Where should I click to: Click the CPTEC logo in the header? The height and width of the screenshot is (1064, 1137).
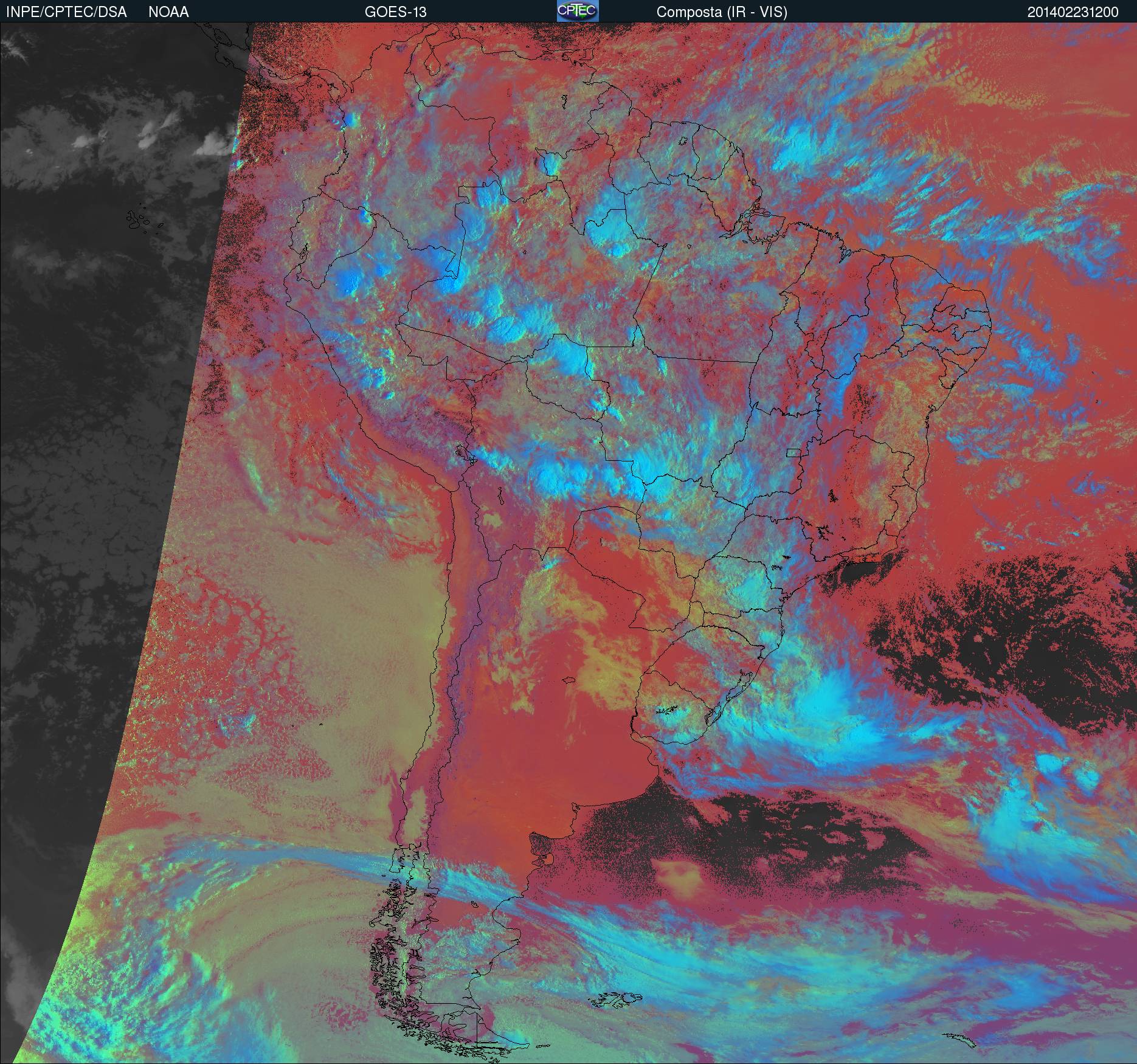coord(578,11)
